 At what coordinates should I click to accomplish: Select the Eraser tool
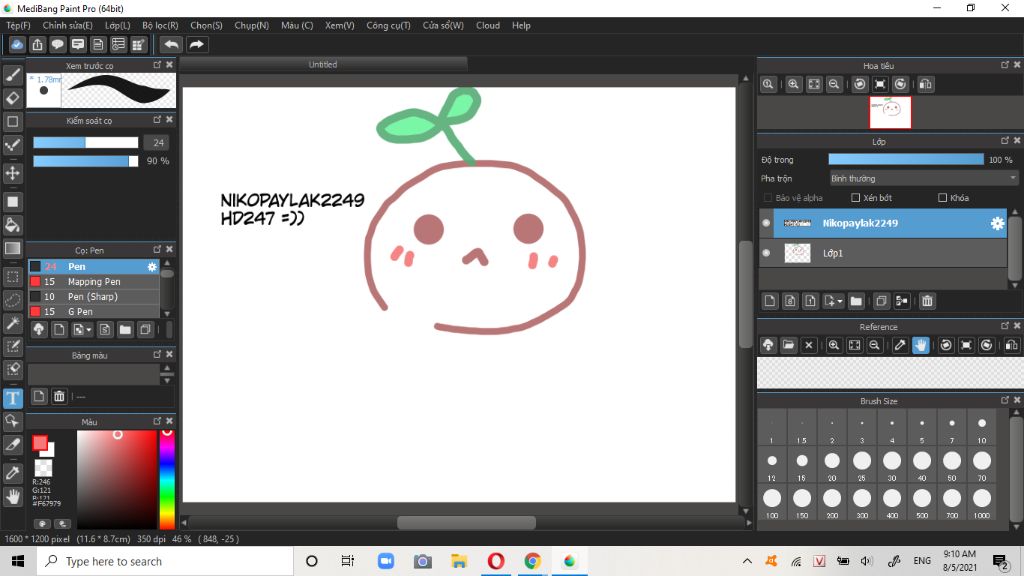[x=12, y=98]
